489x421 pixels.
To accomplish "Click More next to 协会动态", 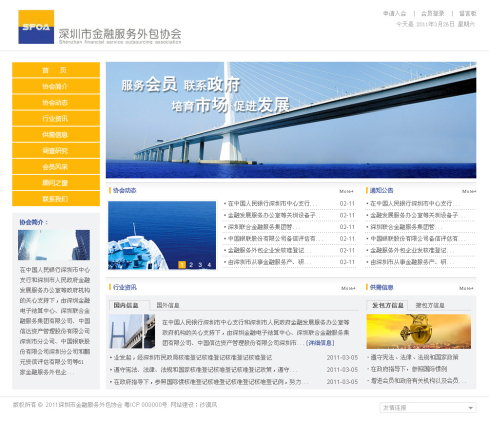I will (346, 191).
